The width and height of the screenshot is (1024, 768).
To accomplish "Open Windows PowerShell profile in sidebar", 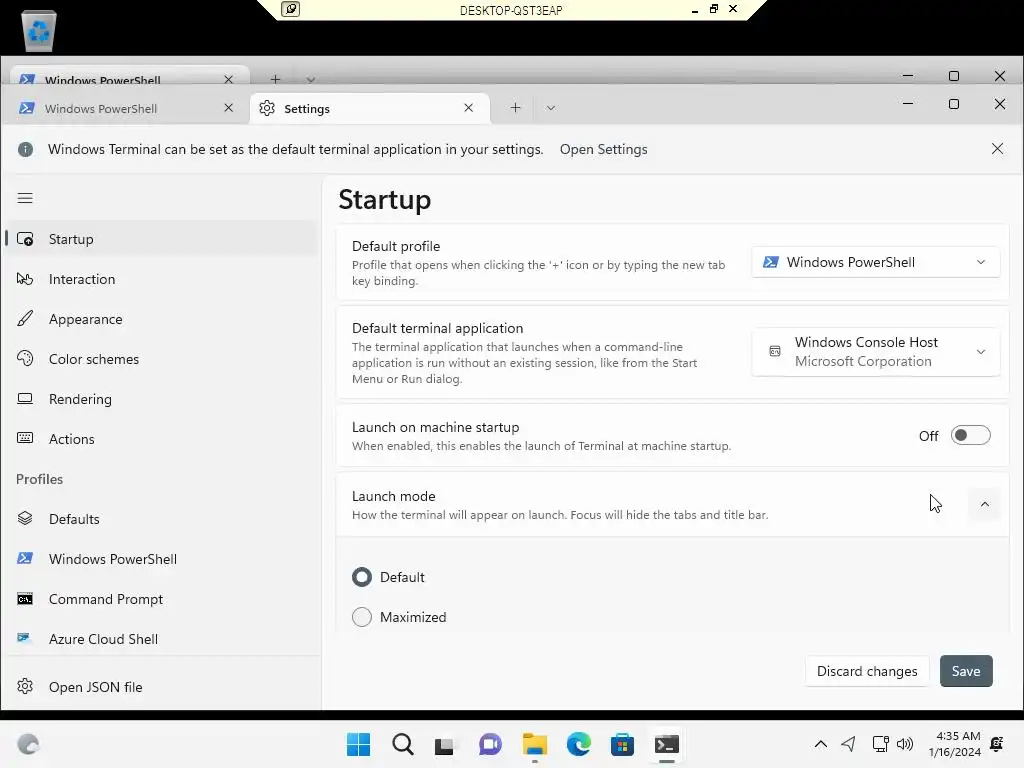I will pos(161,559).
